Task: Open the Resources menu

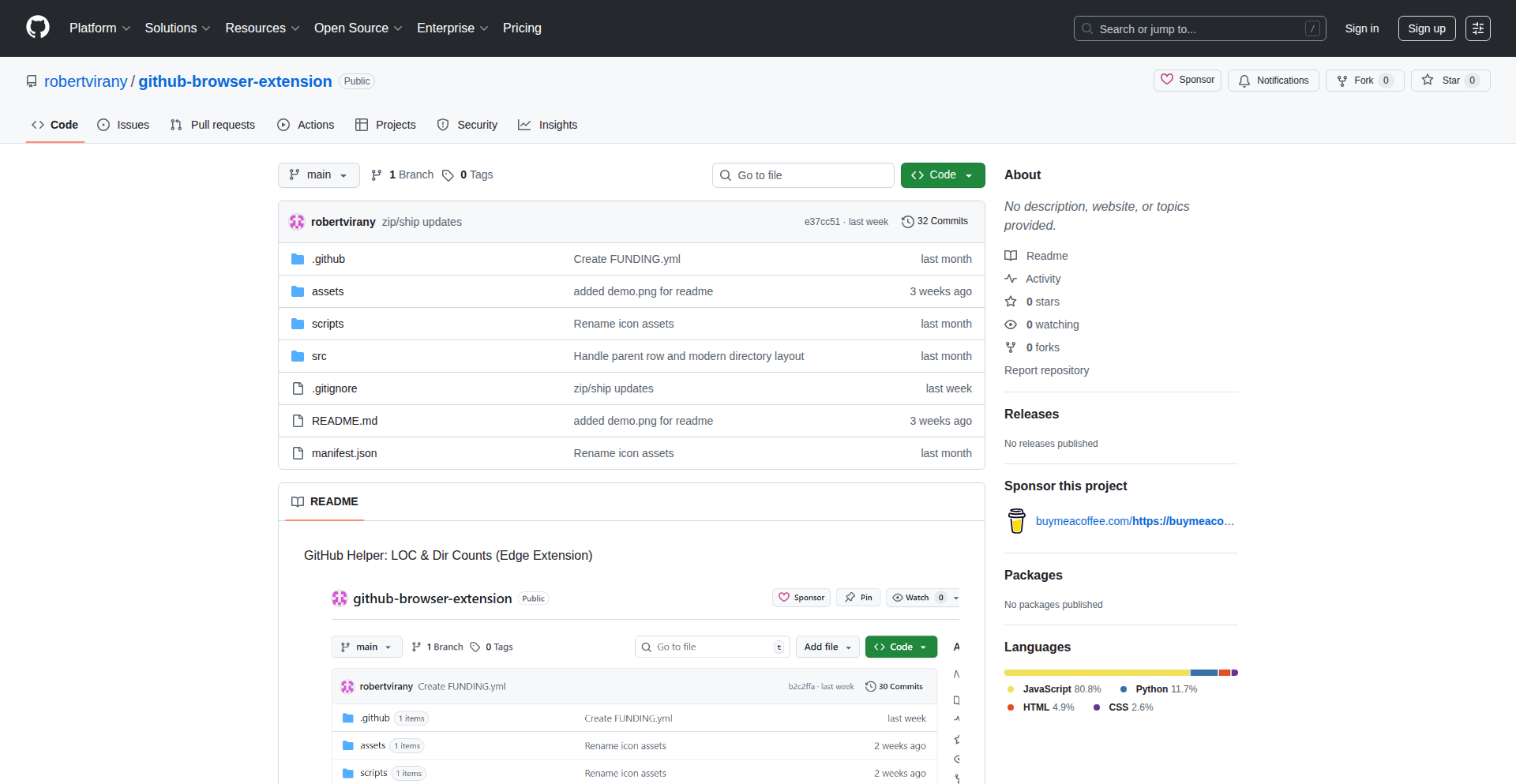Action: [x=261, y=28]
